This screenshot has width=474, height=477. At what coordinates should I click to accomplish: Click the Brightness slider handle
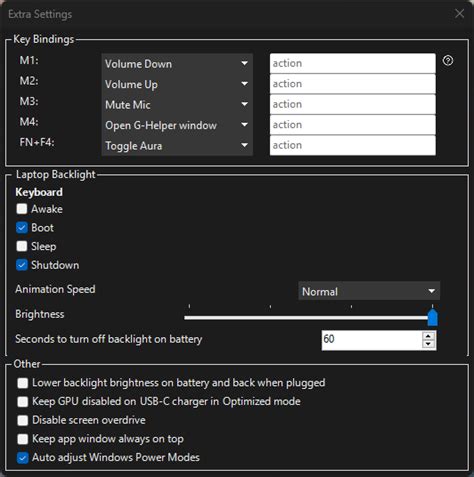pyautogui.click(x=432, y=317)
